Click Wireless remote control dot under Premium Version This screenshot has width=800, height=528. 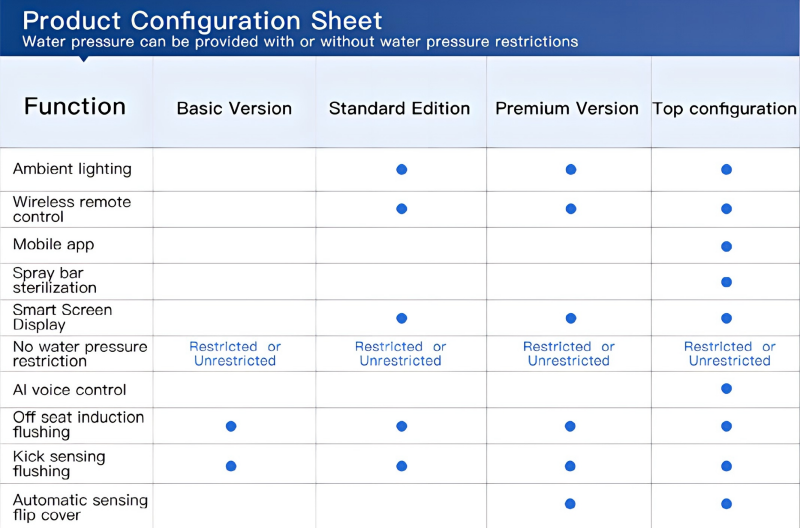pyautogui.click(x=571, y=209)
